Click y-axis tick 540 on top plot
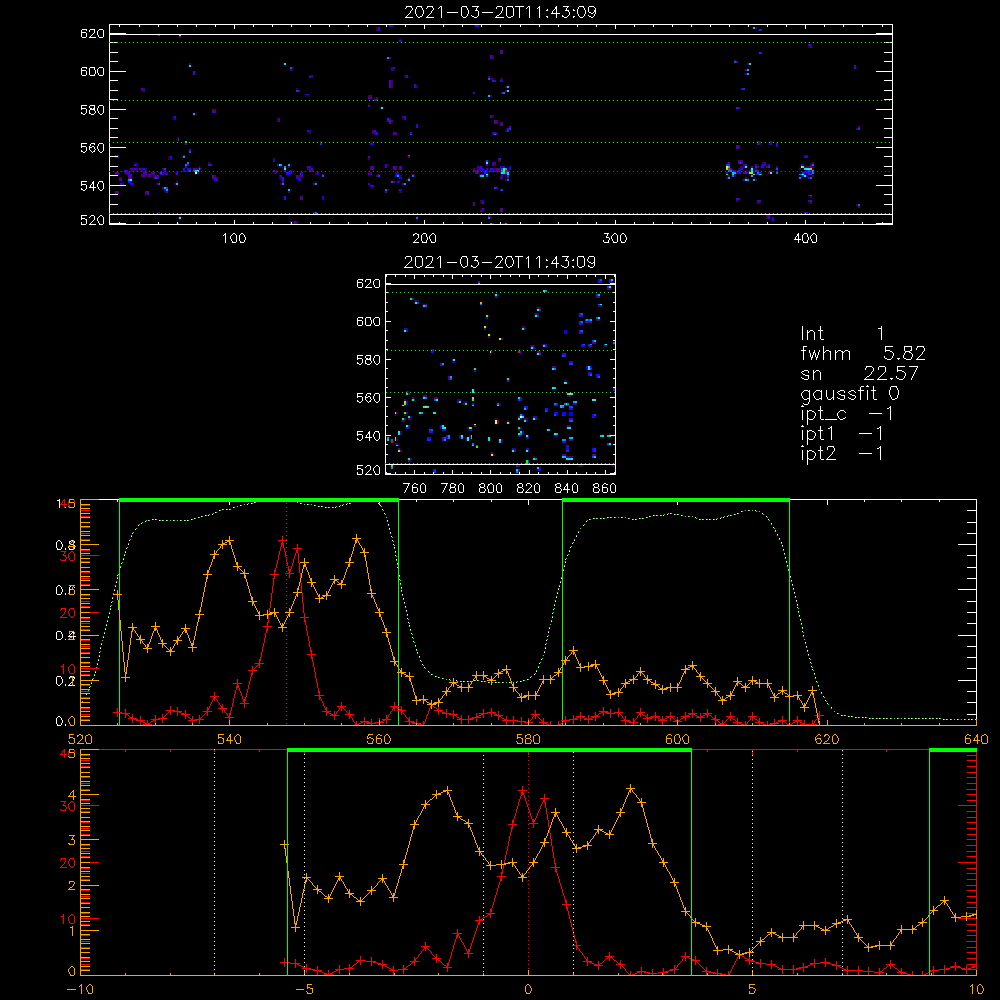This screenshot has height=1000, width=1000. (92, 186)
